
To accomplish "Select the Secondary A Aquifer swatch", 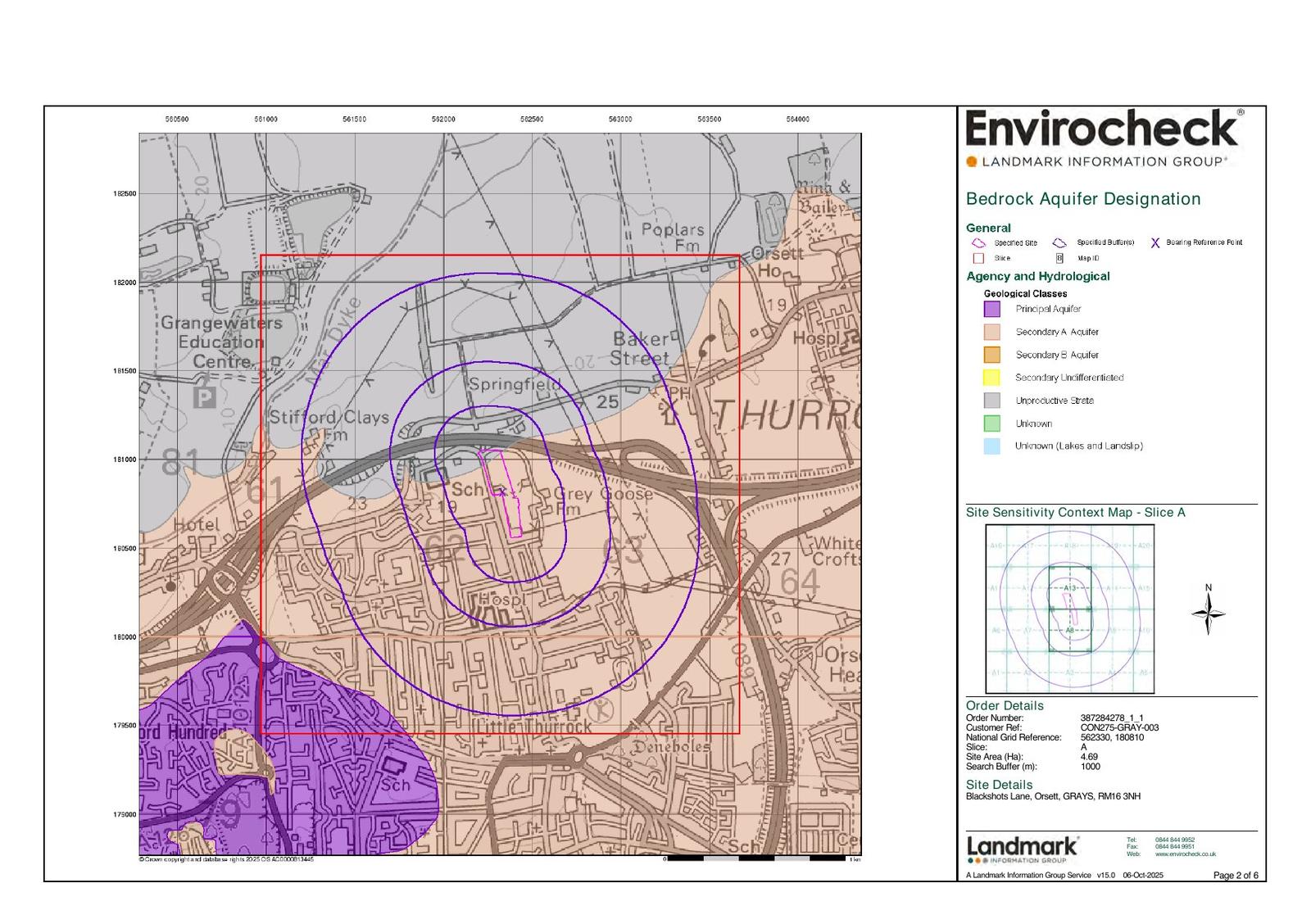I will [991, 333].
